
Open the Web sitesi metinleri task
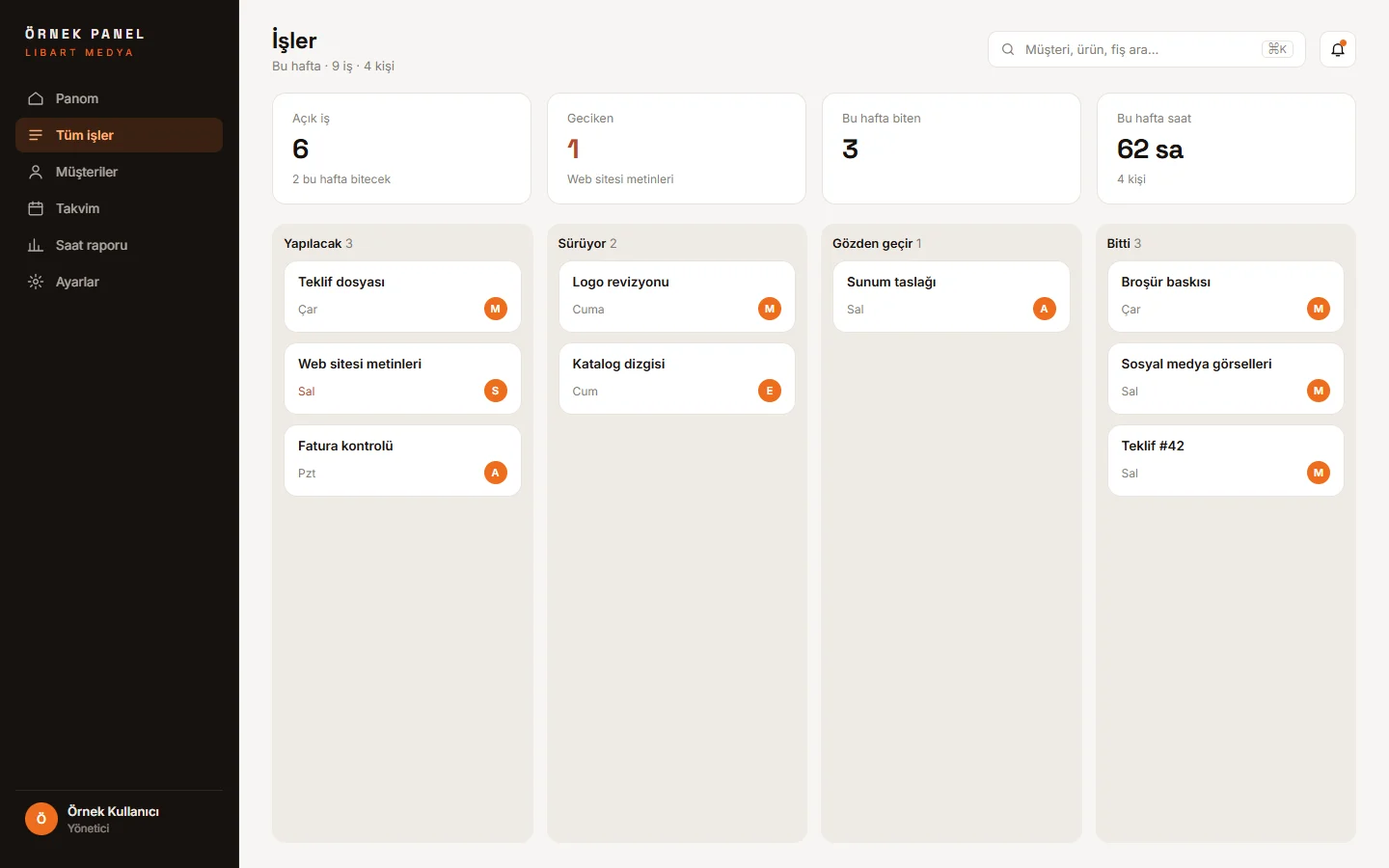(402, 379)
